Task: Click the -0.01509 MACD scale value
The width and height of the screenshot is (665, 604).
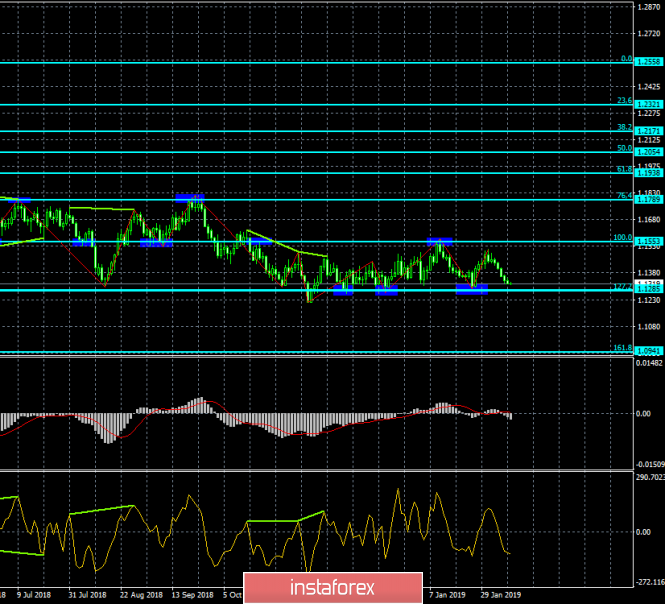Action: pos(649,464)
